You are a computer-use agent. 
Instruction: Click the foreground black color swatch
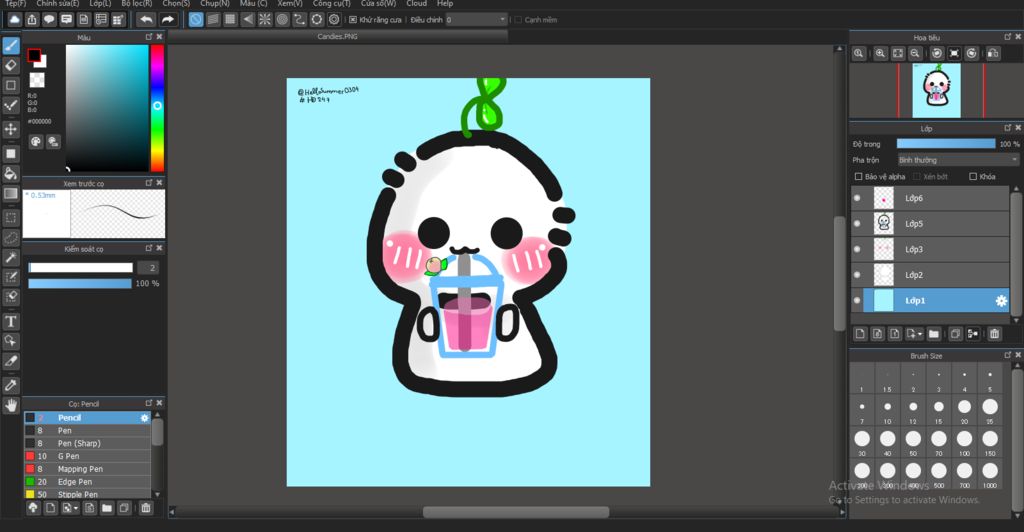(x=34, y=55)
